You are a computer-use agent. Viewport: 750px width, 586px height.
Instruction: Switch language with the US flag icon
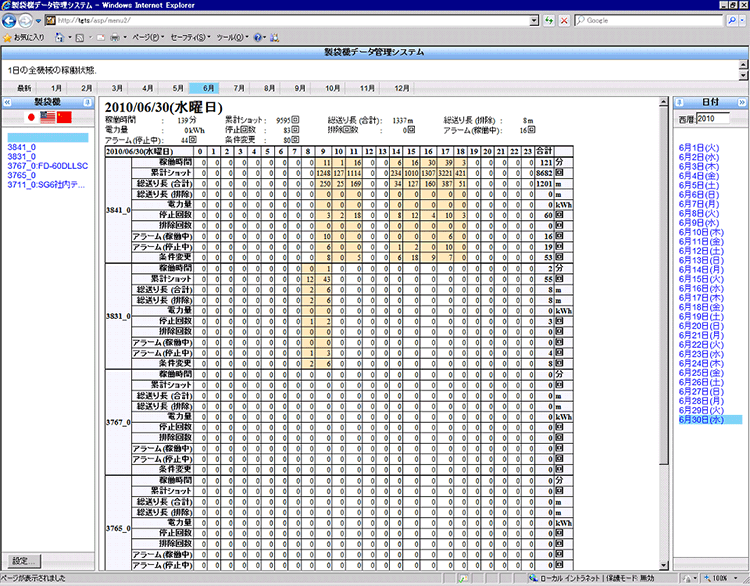pyautogui.click(x=47, y=118)
